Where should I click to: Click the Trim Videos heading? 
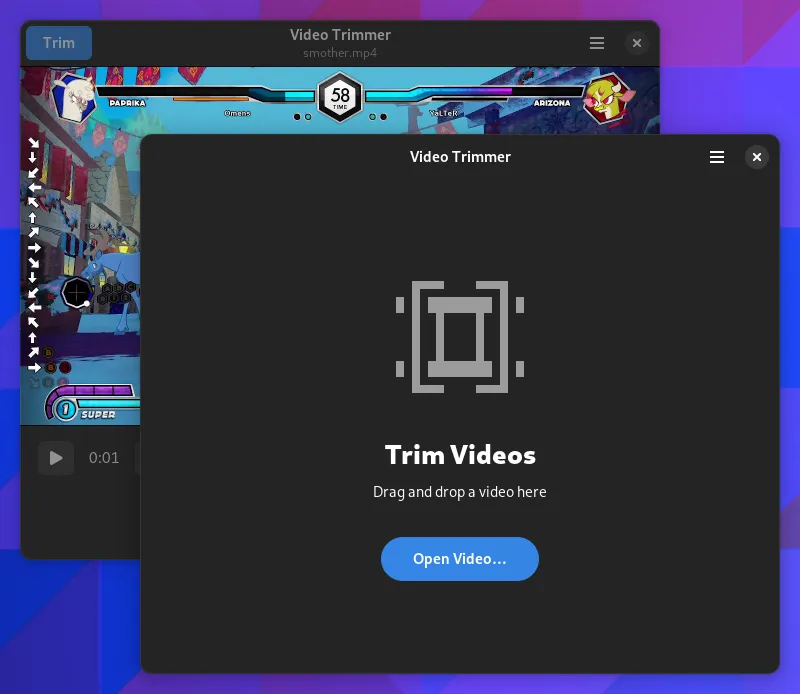tap(460, 455)
